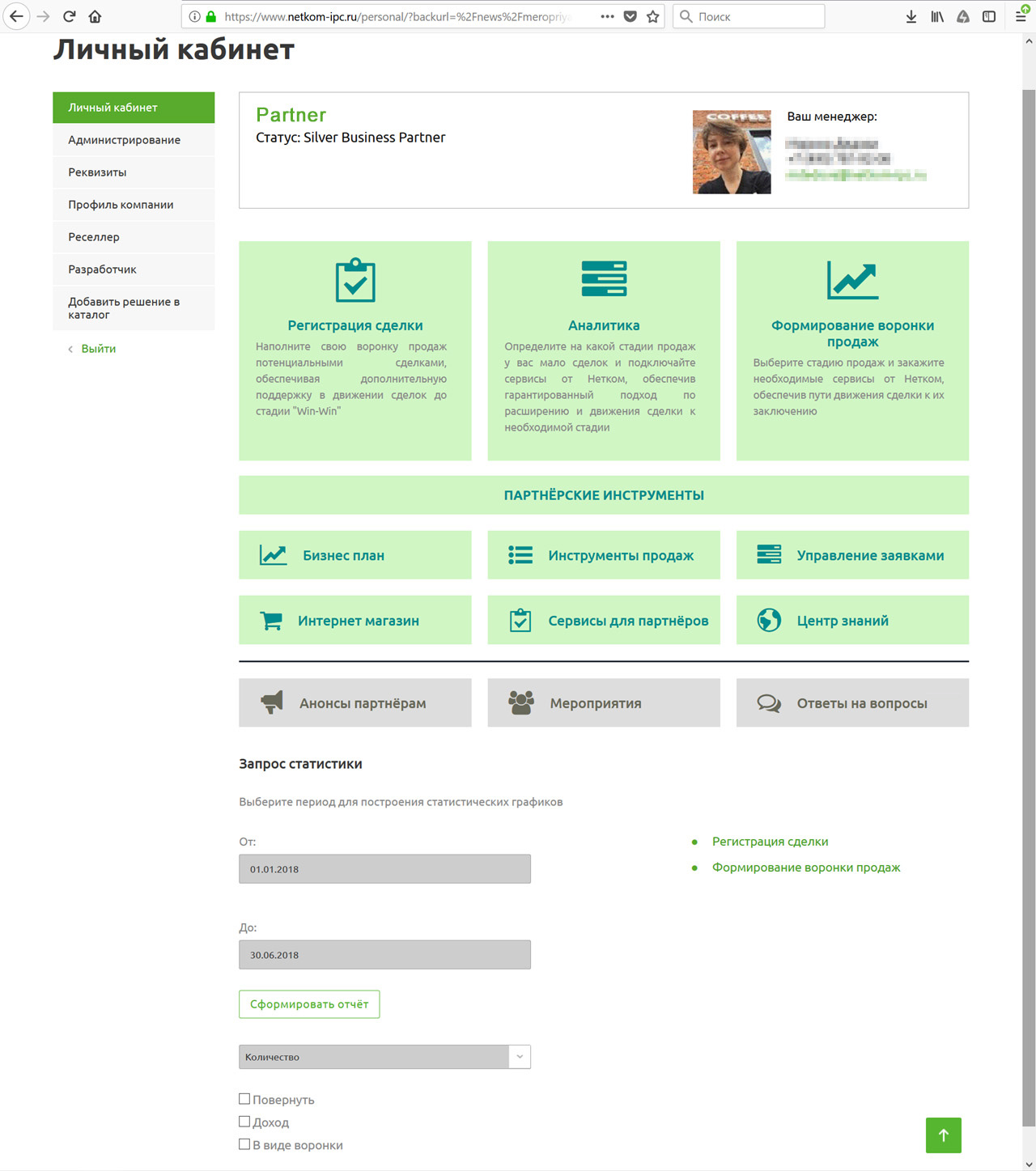
Task: Enable the Повернуть checkbox
Action: [x=244, y=1099]
